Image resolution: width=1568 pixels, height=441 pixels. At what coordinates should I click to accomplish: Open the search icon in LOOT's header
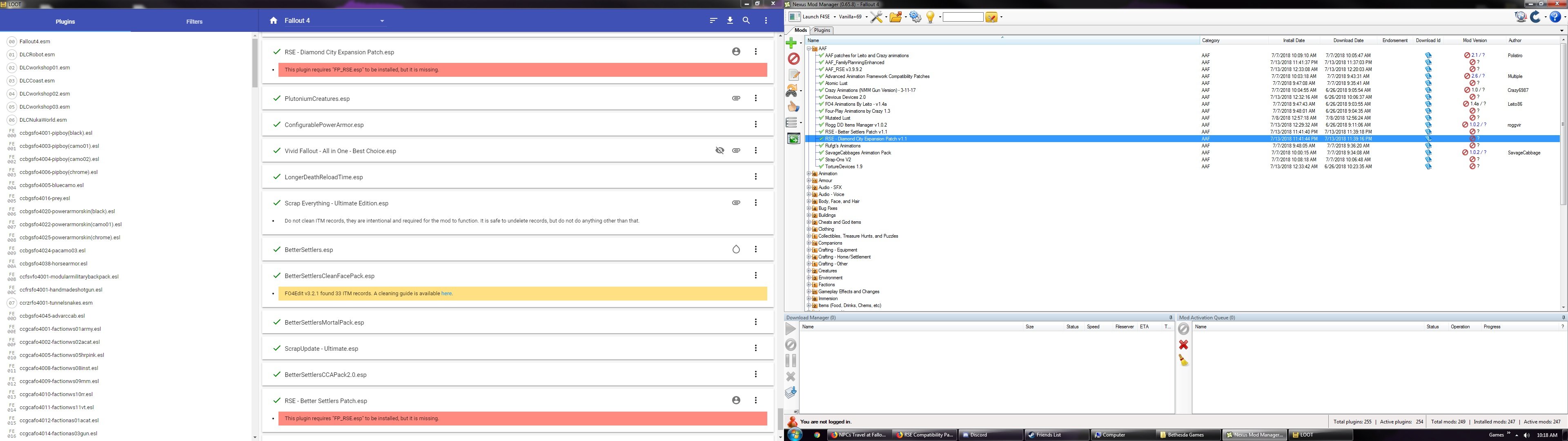(746, 21)
